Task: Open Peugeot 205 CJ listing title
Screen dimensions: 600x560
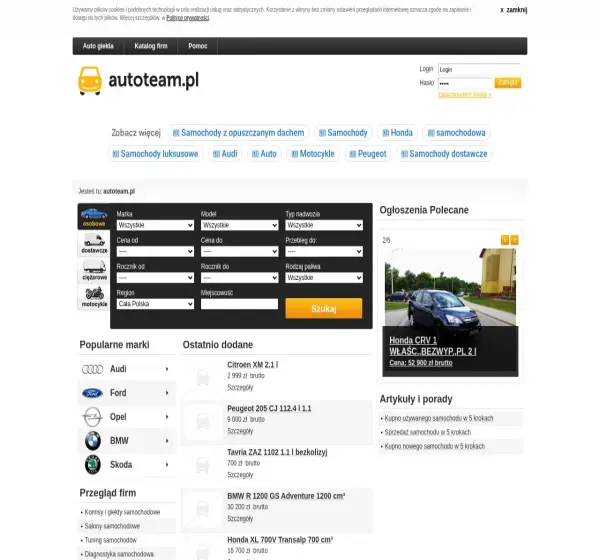Action: pos(269,408)
